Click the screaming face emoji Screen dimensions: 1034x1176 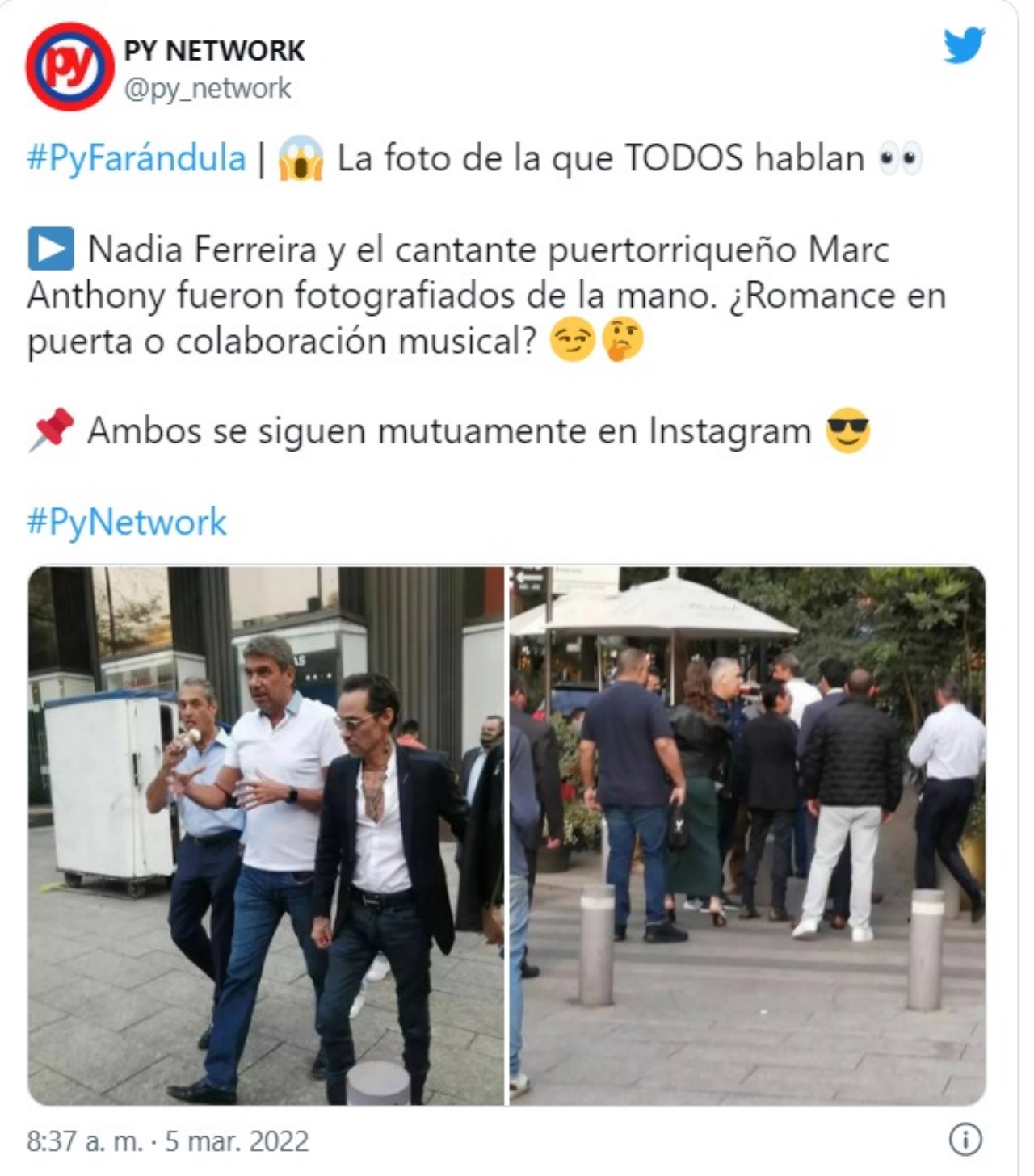(301, 157)
